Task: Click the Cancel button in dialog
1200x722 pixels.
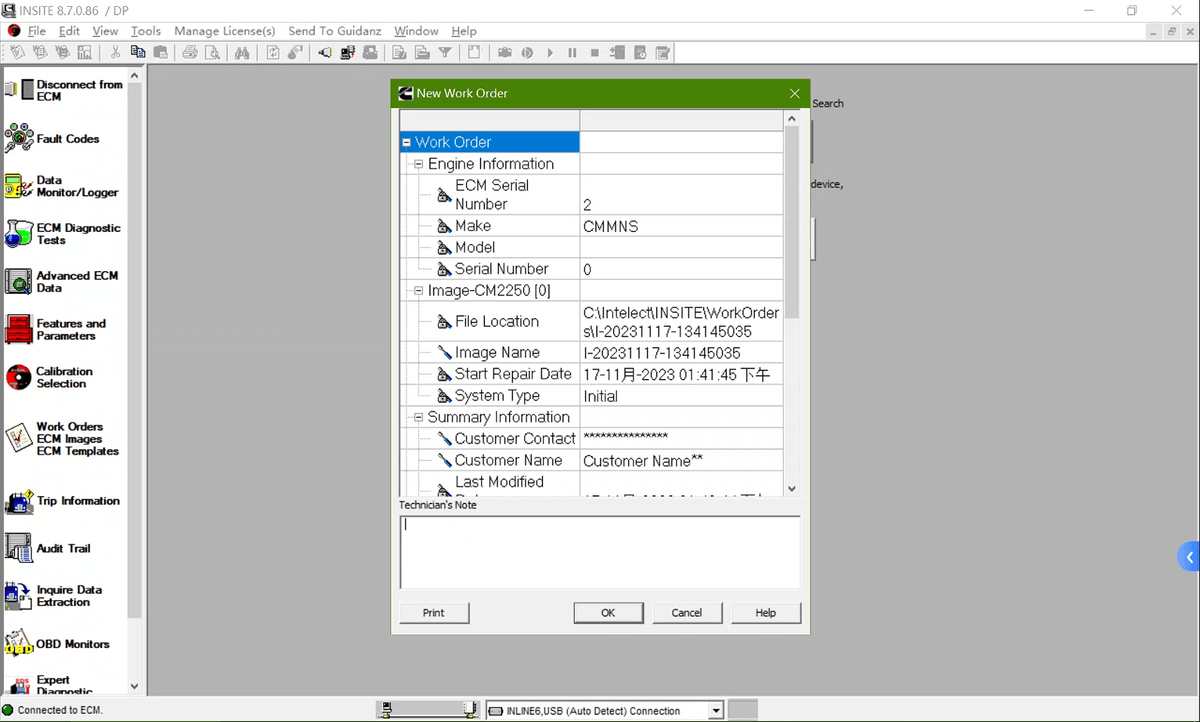Action: [x=687, y=613]
